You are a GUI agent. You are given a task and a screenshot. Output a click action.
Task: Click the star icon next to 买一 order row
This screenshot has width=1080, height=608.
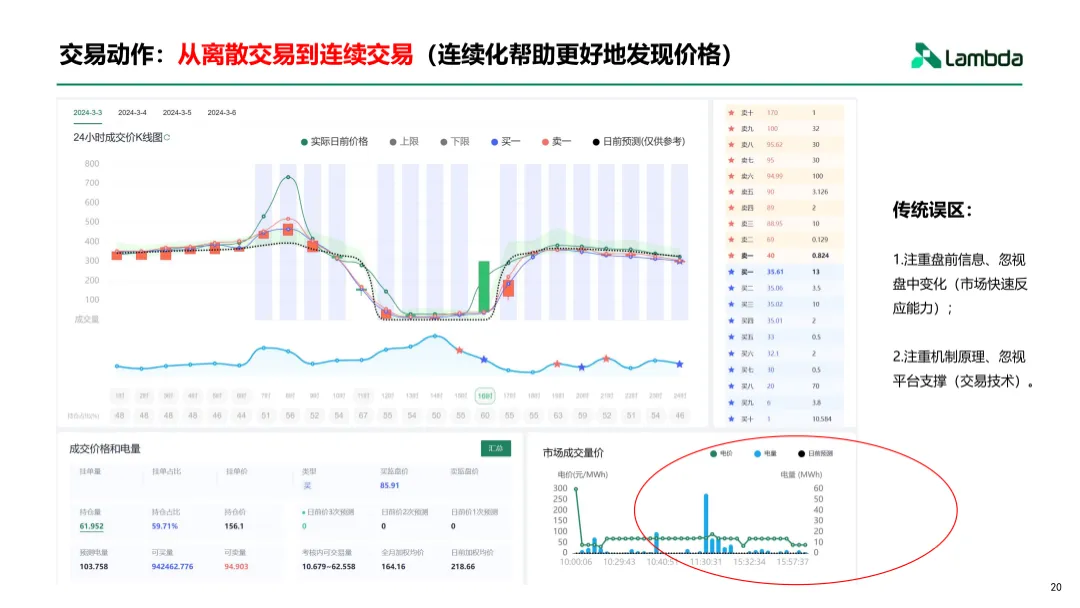[x=730, y=271]
